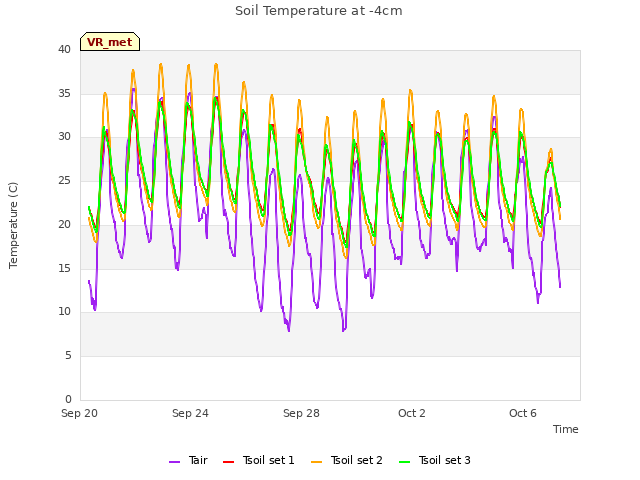The image size is (640, 480).
Task: Click the Temperature (C) y-axis label
Action: tap(13, 225)
